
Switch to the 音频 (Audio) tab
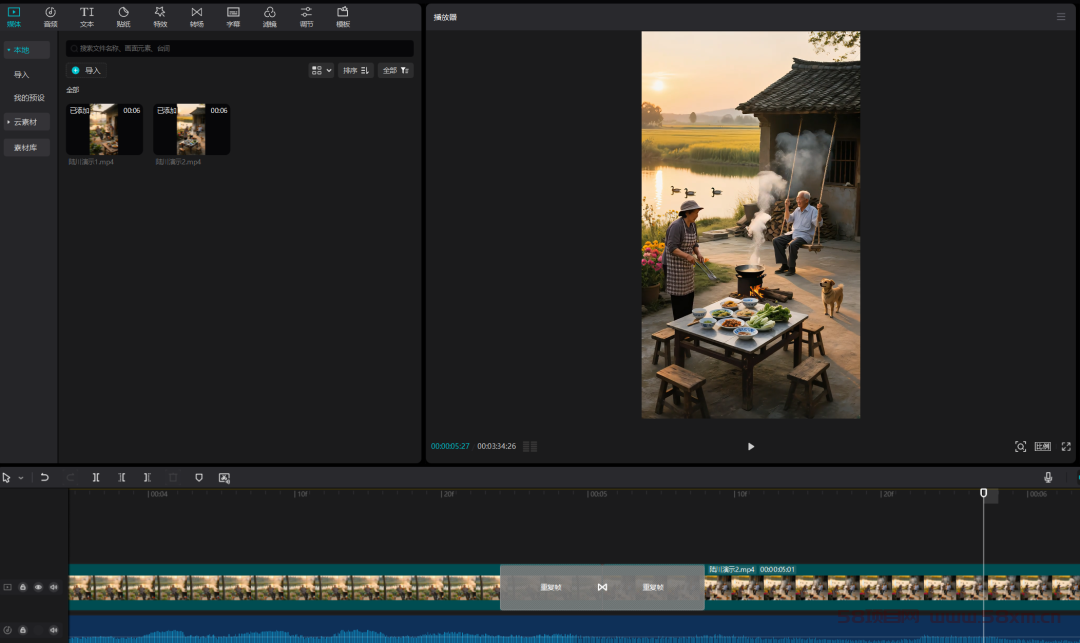(50, 16)
